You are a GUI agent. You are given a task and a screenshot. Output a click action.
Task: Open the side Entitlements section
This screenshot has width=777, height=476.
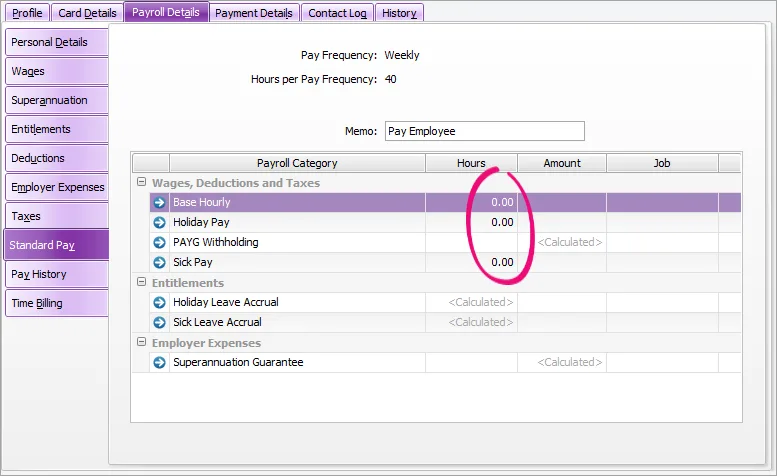tap(56, 129)
